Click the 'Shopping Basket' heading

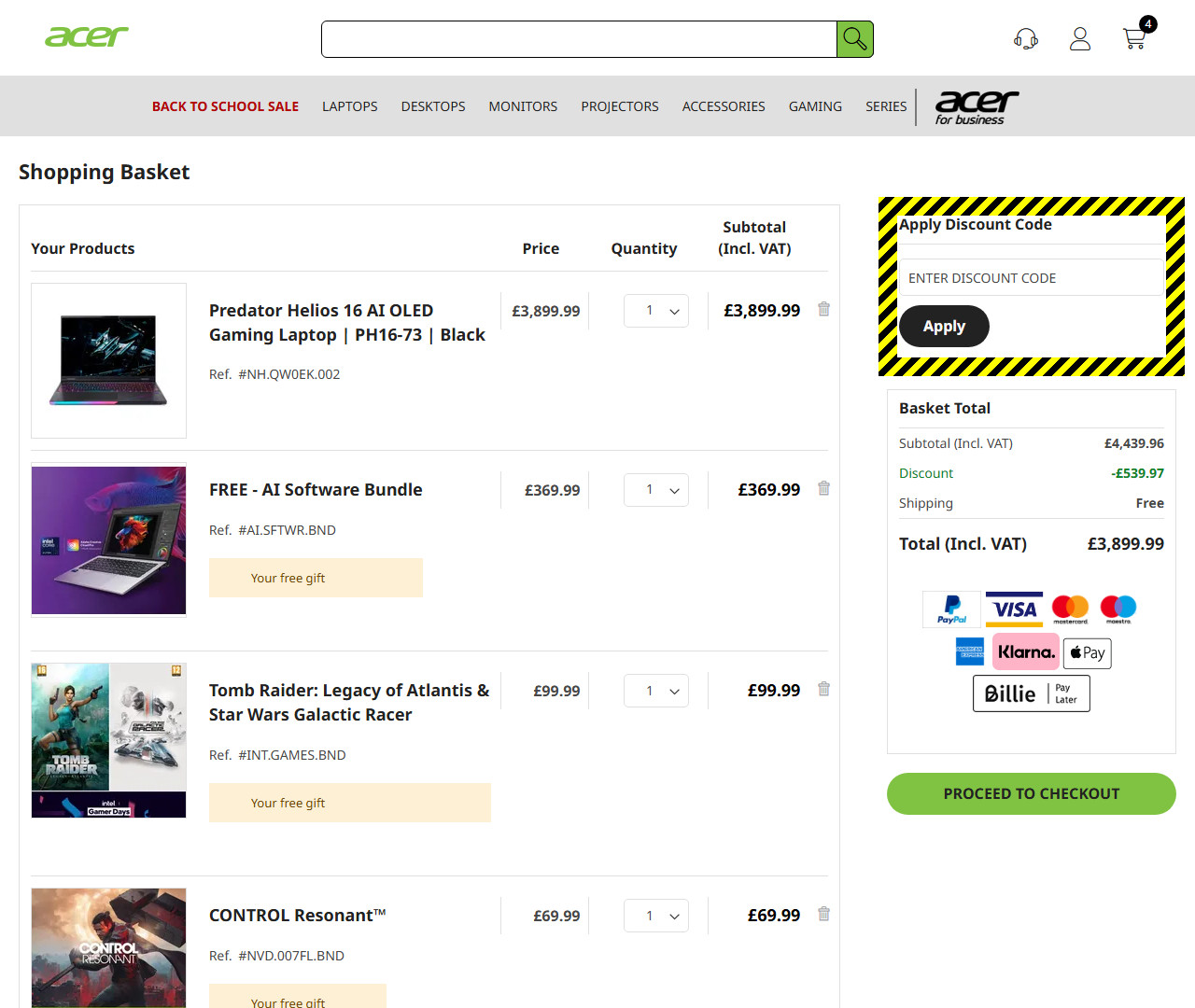pyautogui.click(x=104, y=172)
